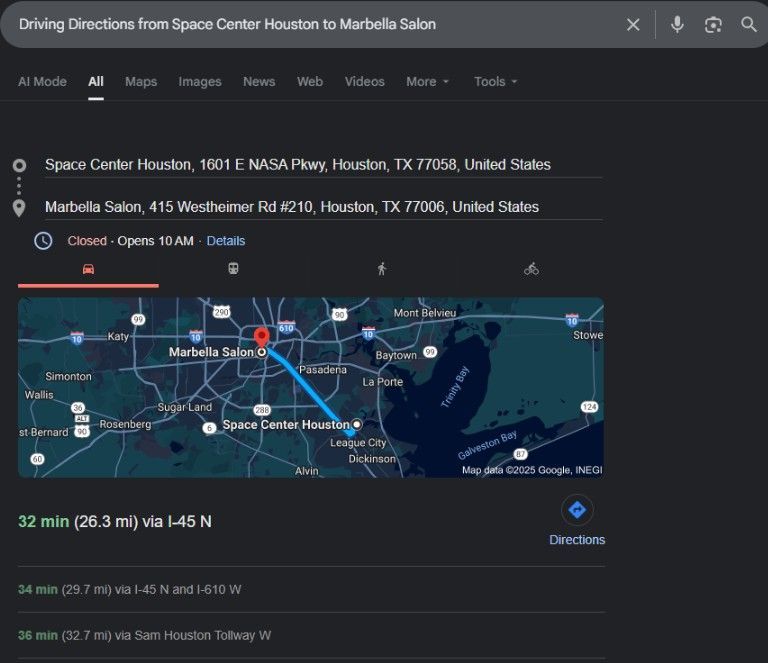The image size is (768, 663).
Task: Click the 'Dickinson' label on the map
Action: point(372,459)
